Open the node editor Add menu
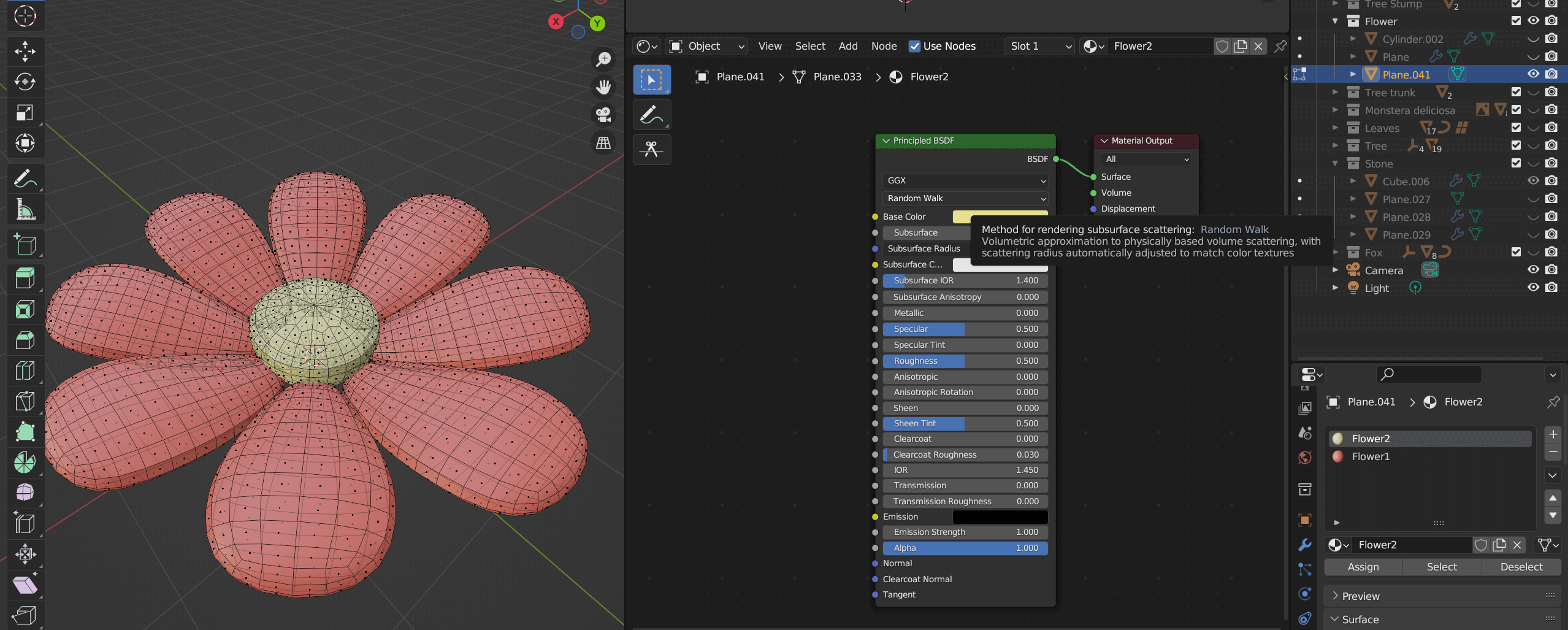1568x630 pixels. (848, 46)
